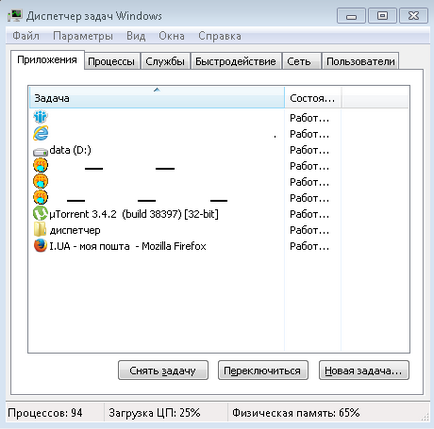Sort list by Задача column header
Screen dimensions: 434x429
click(x=157, y=98)
